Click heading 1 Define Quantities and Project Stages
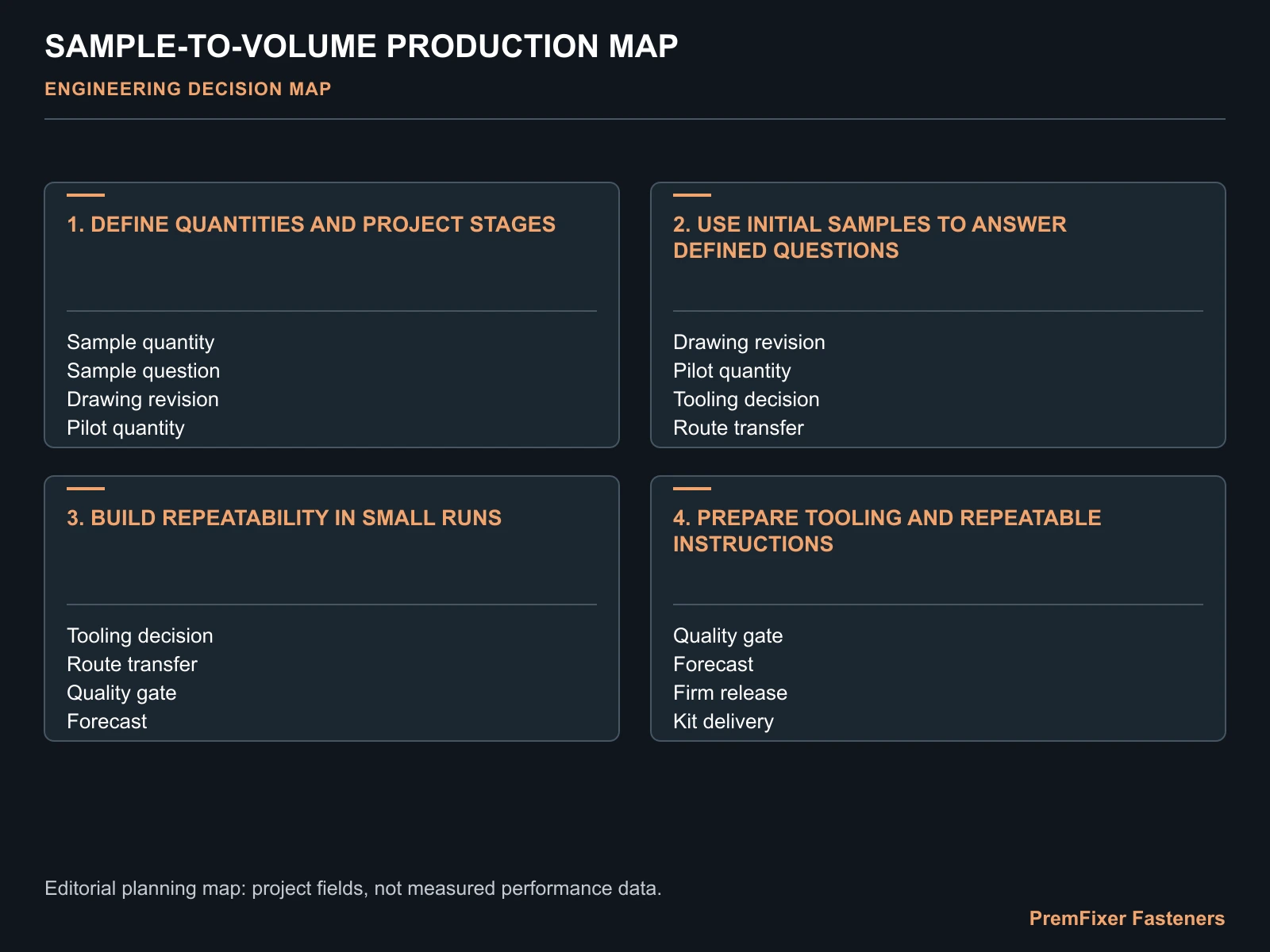 tap(311, 225)
